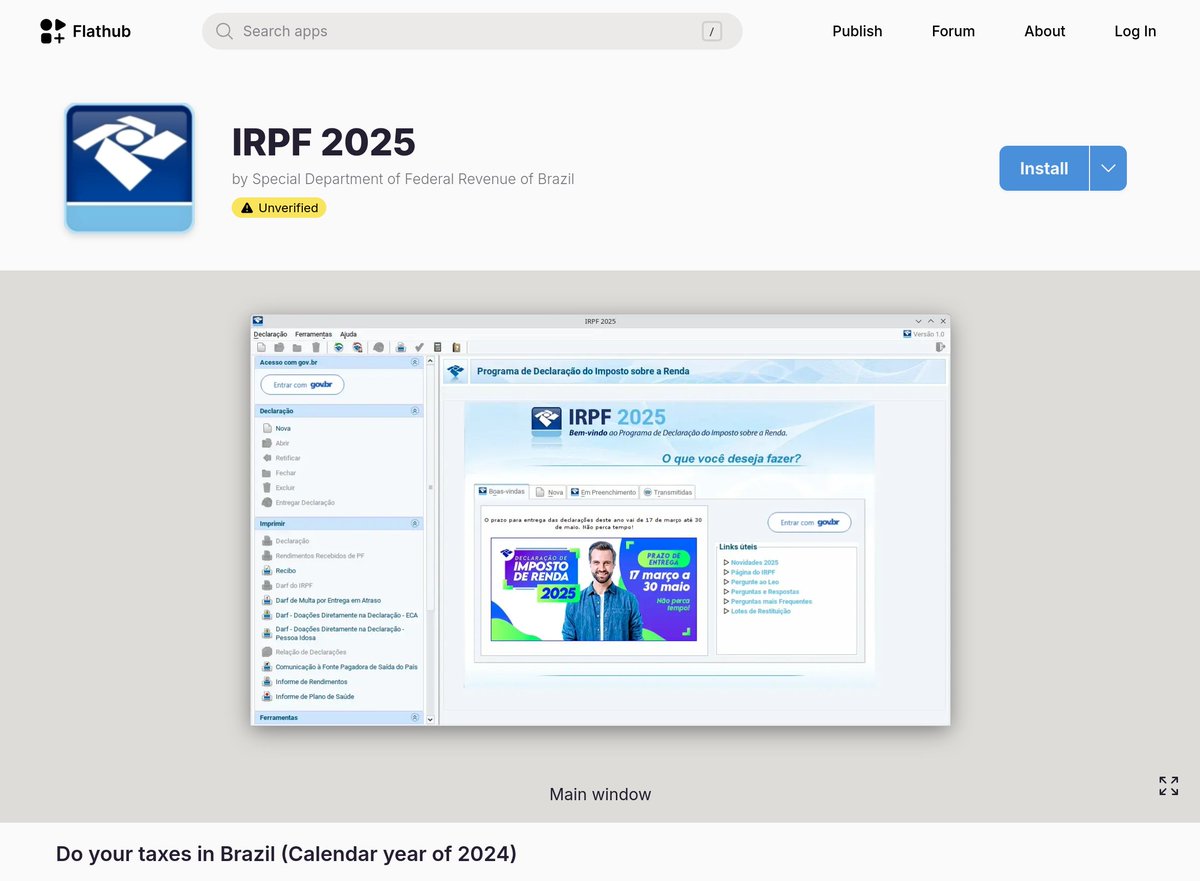Collapse the 'Acesso com gov.br' panel

[415, 362]
